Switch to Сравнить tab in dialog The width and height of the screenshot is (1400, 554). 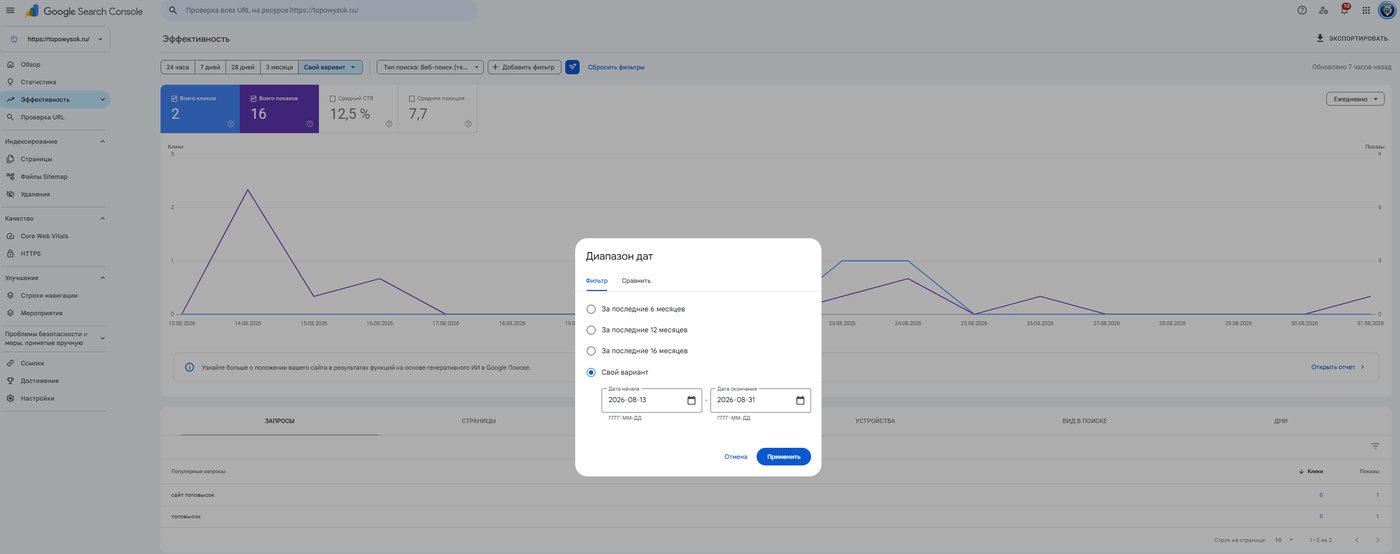636,281
